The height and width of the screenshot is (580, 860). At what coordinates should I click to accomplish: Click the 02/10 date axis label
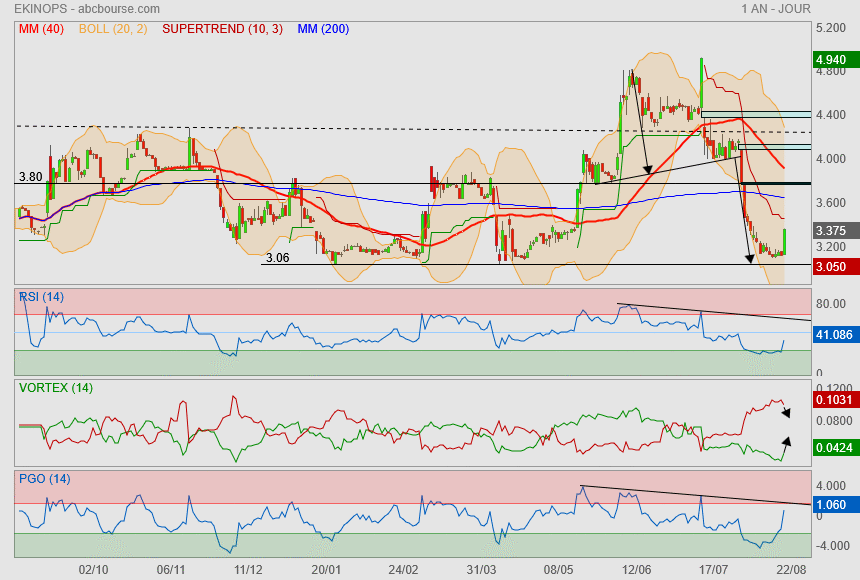tap(93, 570)
